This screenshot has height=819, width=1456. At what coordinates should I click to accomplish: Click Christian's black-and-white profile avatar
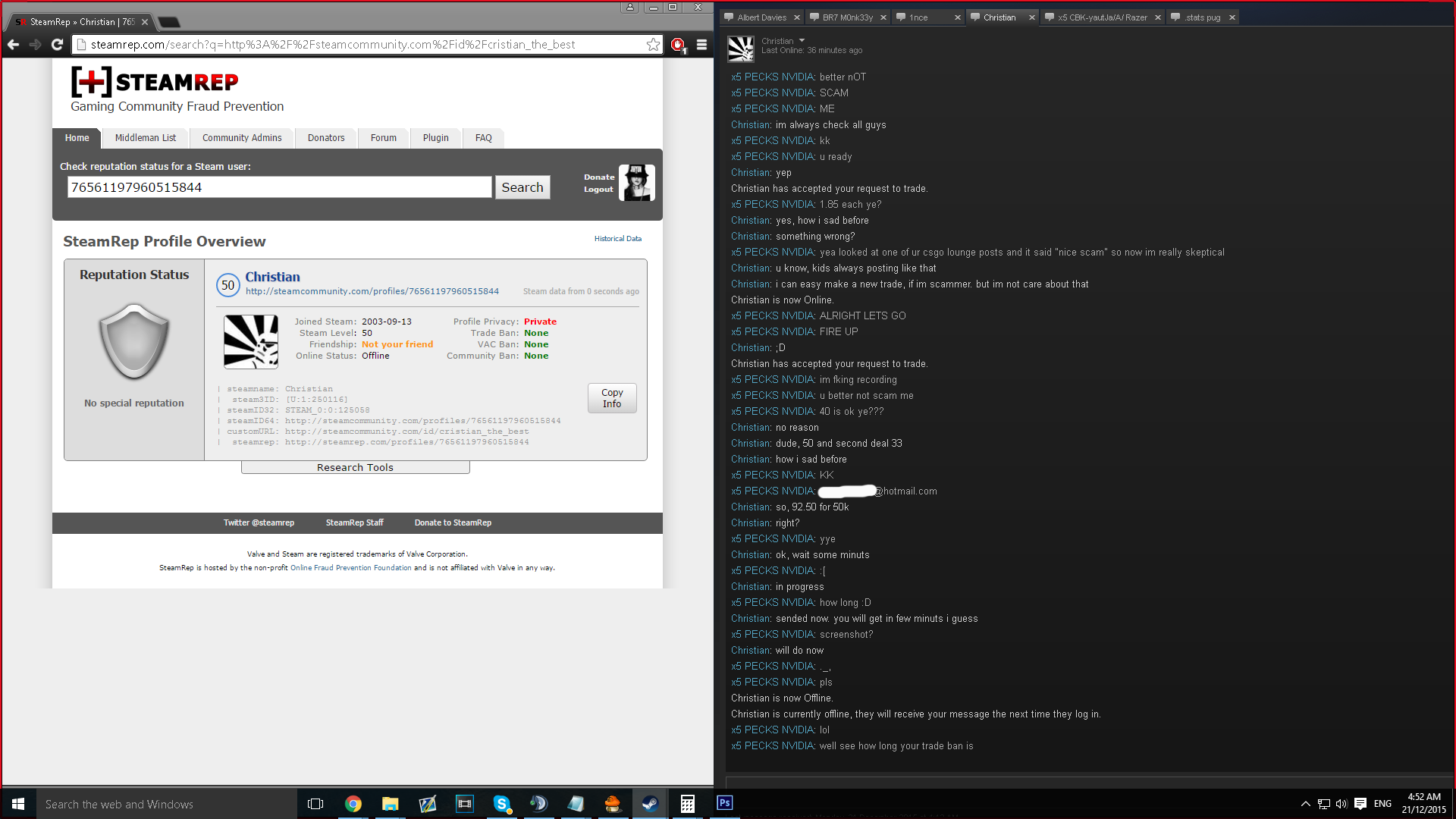[251, 342]
